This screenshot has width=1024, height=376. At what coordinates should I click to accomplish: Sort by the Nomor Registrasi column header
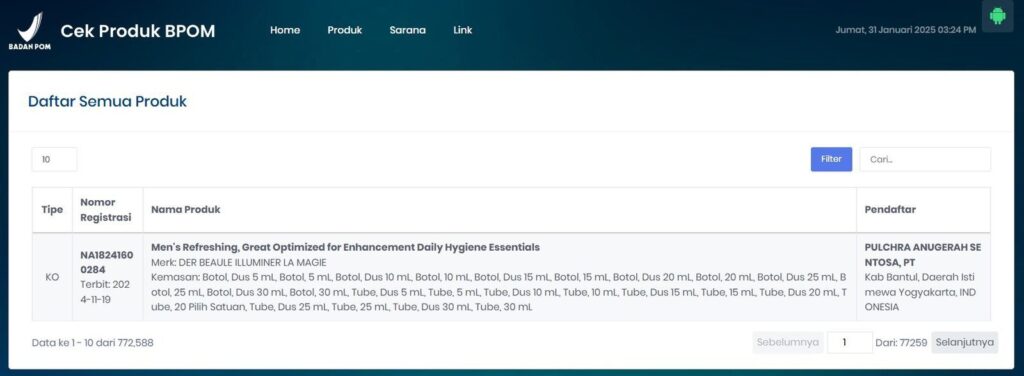108,210
